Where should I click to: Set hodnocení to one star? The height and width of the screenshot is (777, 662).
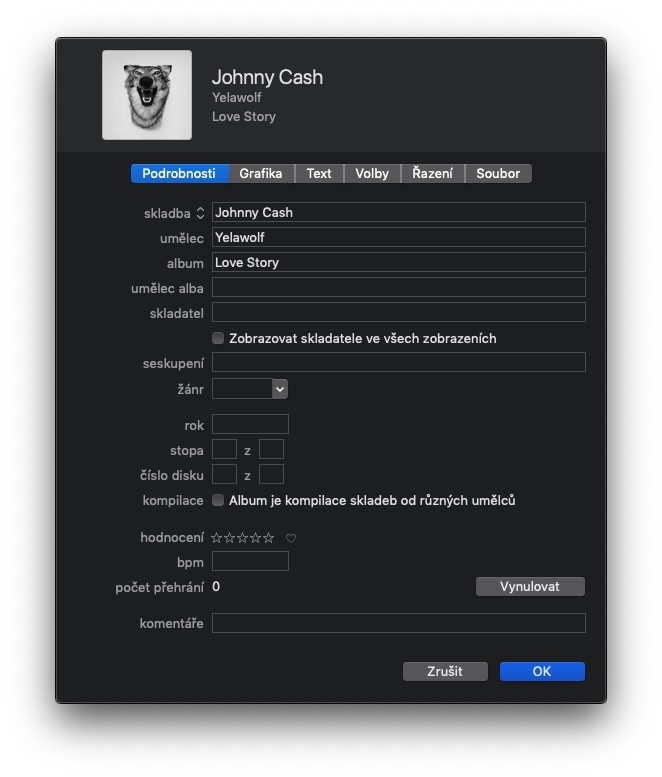pos(217,538)
